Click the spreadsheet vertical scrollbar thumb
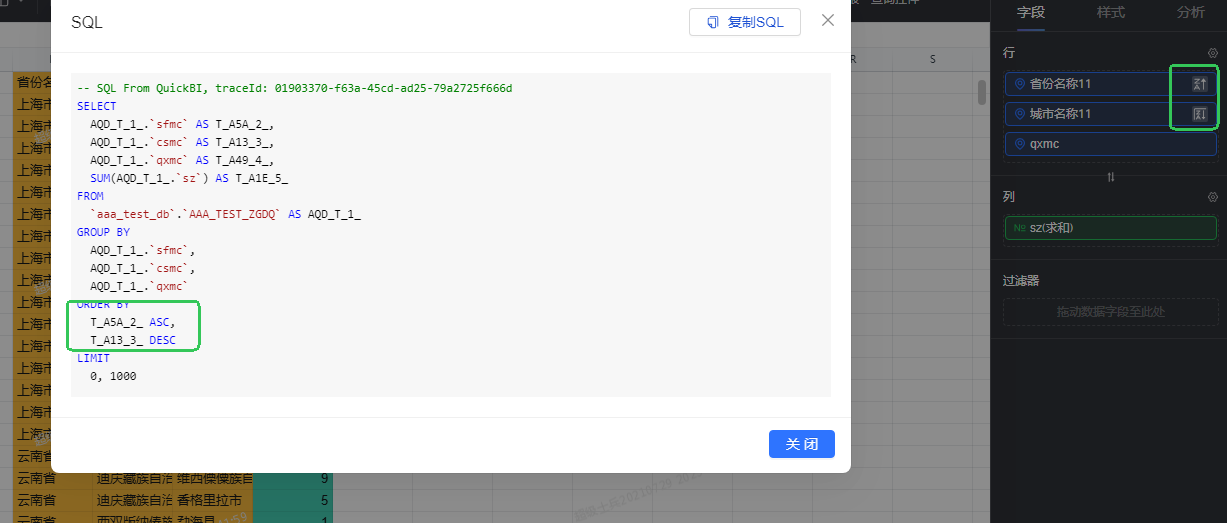Viewport: 1227px width, 523px height. pyautogui.click(x=982, y=92)
